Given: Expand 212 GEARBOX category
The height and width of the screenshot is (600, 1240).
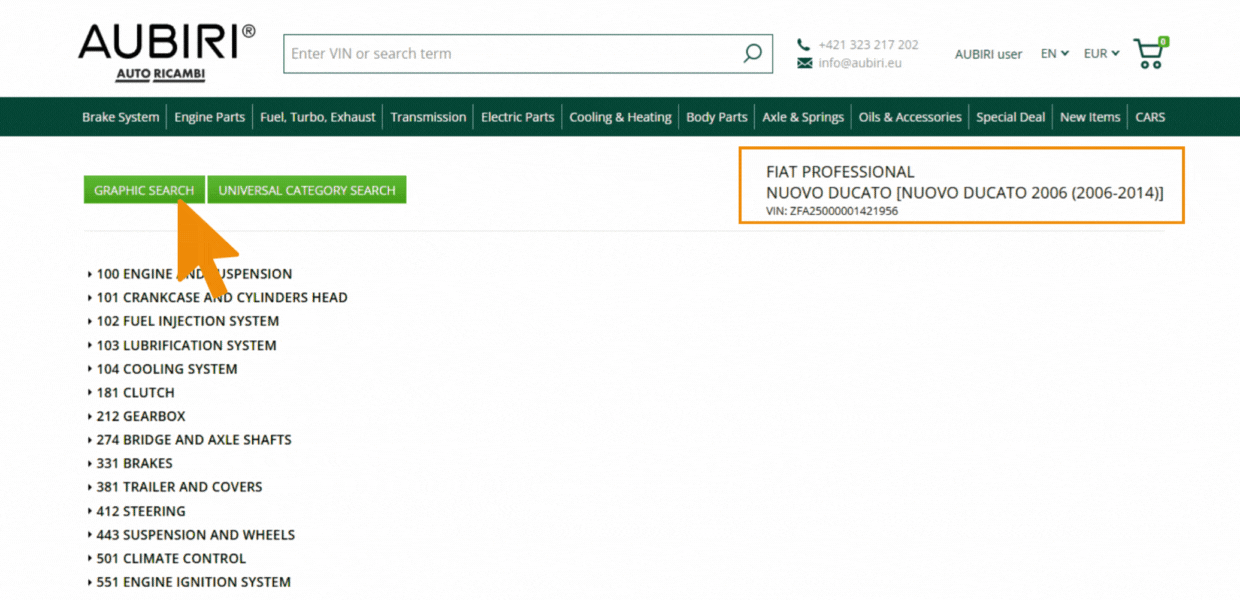Looking at the screenshot, I should pyautogui.click(x=136, y=416).
